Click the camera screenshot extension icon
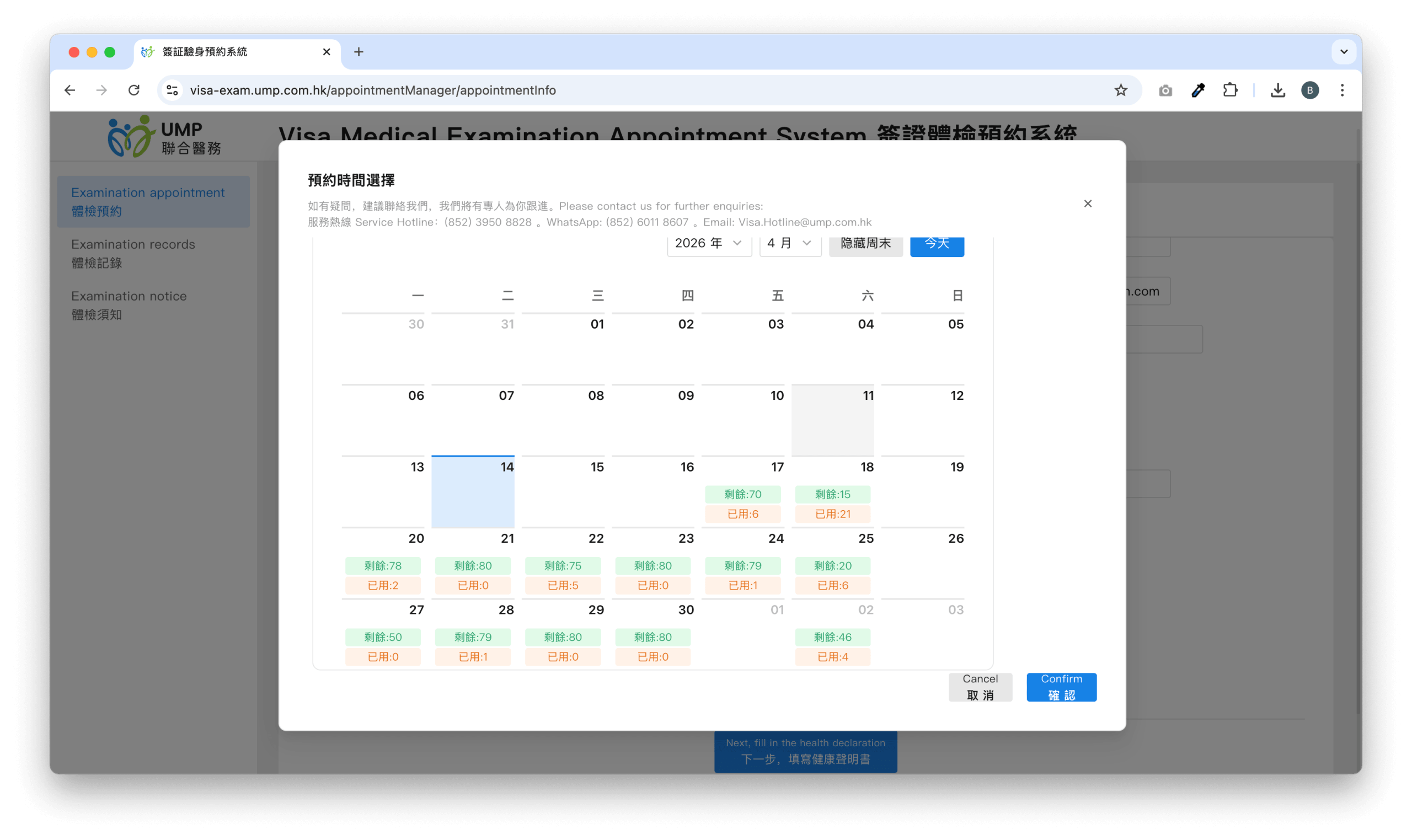Image resolution: width=1412 pixels, height=840 pixels. [x=1165, y=90]
